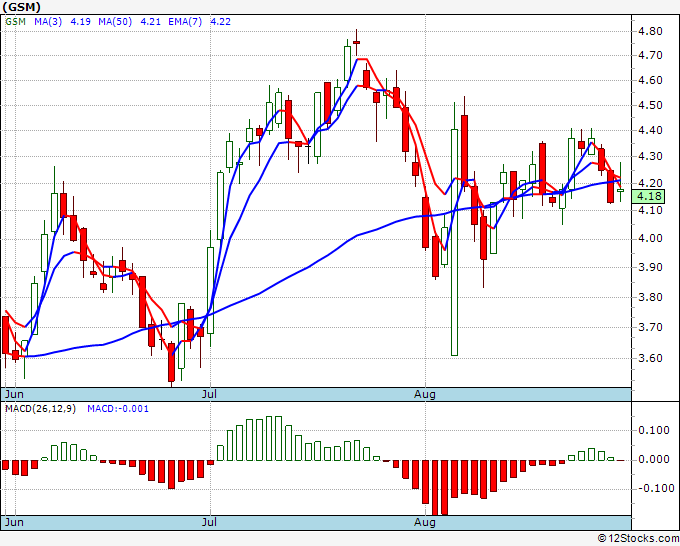Click the 4.10 price axis label
The width and height of the screenshot is (680, 546).
(x=650, y=210)
